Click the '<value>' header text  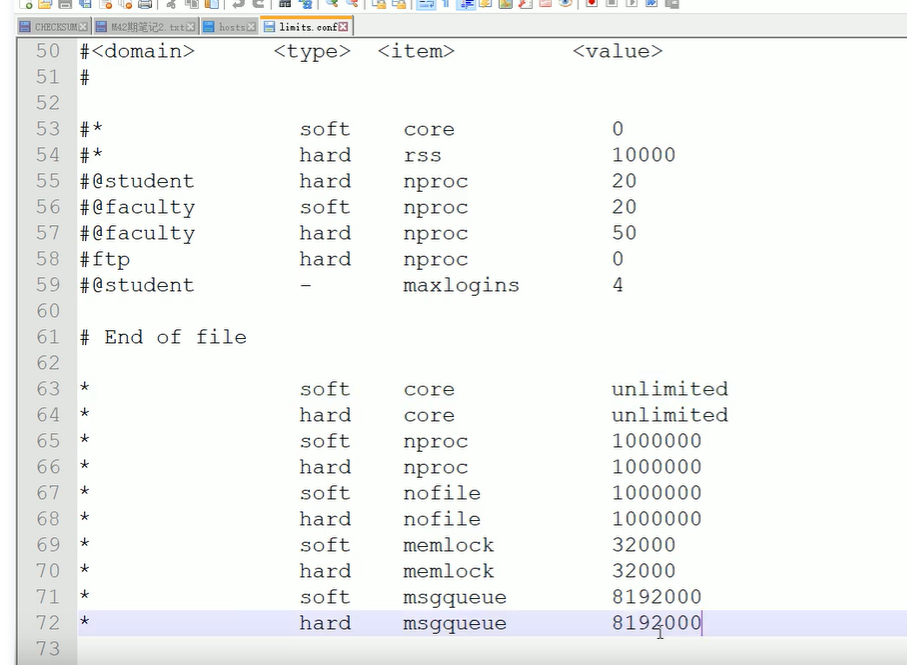click(x=618, y=51)
